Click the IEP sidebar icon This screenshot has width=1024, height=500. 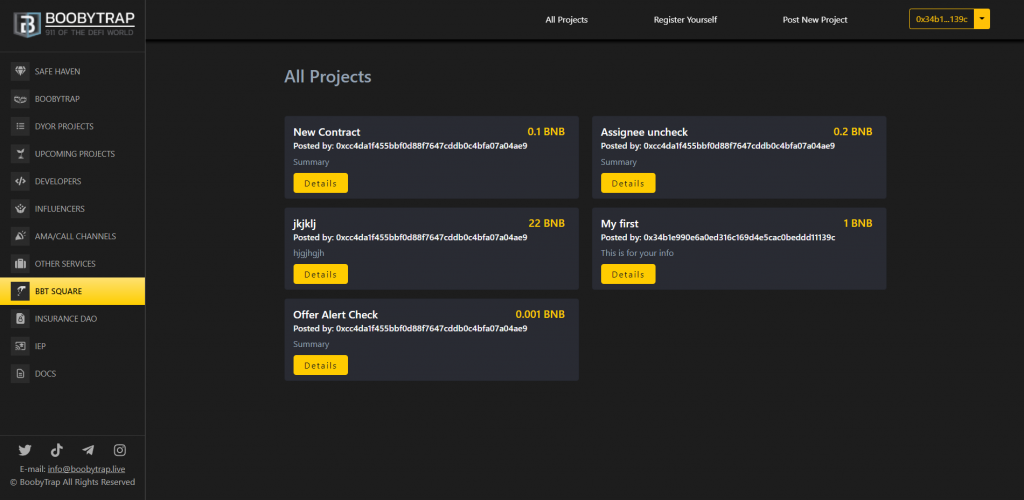click(x=20, y=346)
